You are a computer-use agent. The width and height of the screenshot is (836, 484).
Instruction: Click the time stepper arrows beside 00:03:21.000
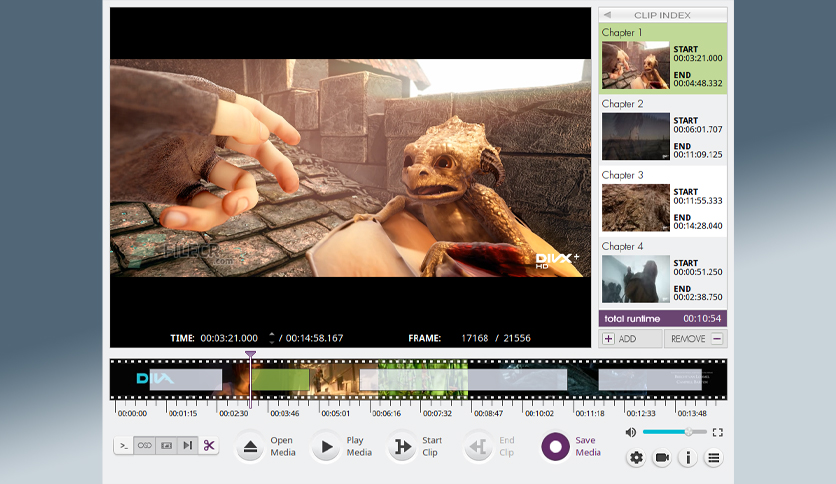(x=271, y=338)
